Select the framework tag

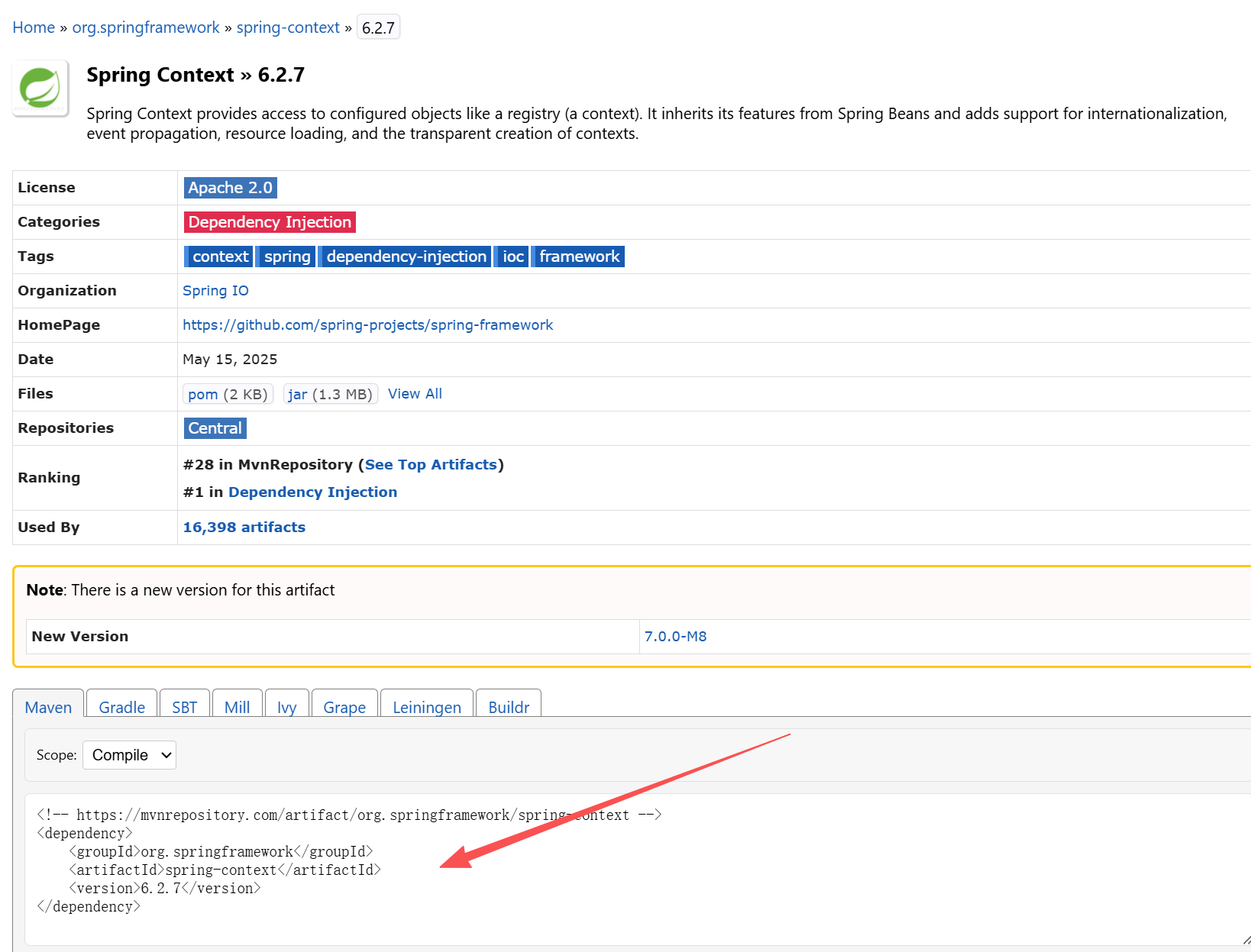click(x=578, y=257)
